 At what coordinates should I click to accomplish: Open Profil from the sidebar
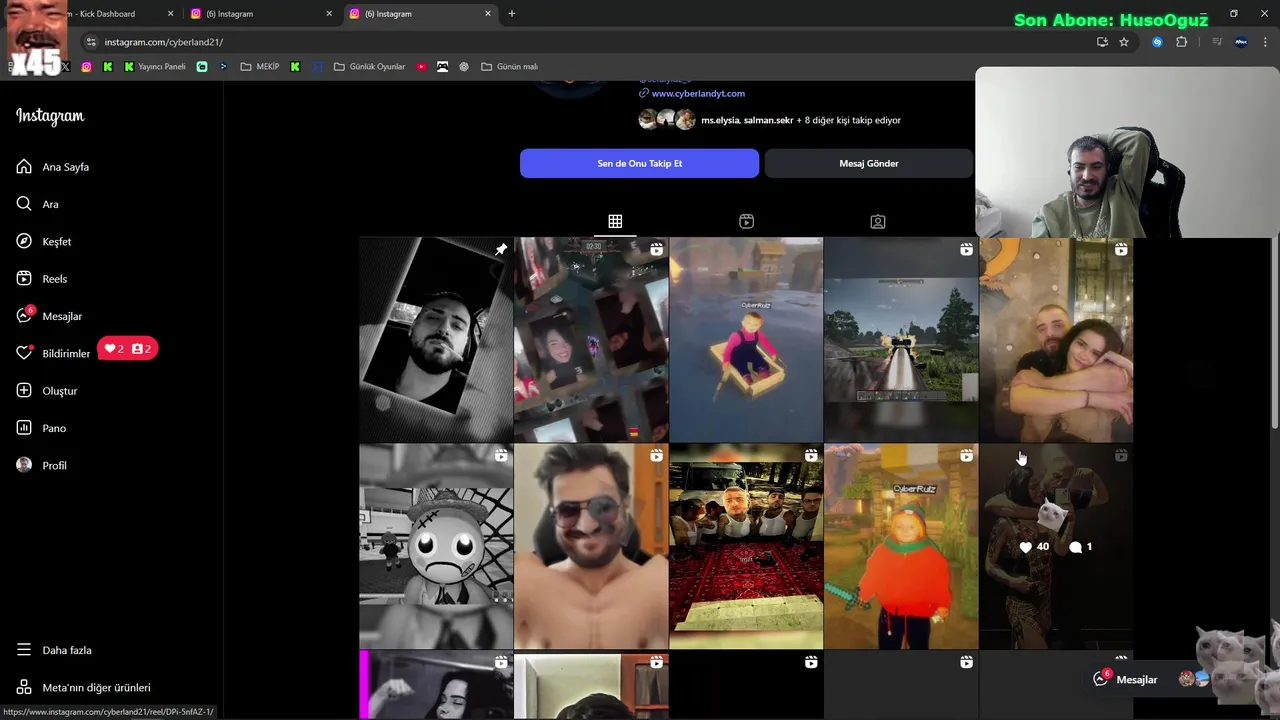(54, 466)
